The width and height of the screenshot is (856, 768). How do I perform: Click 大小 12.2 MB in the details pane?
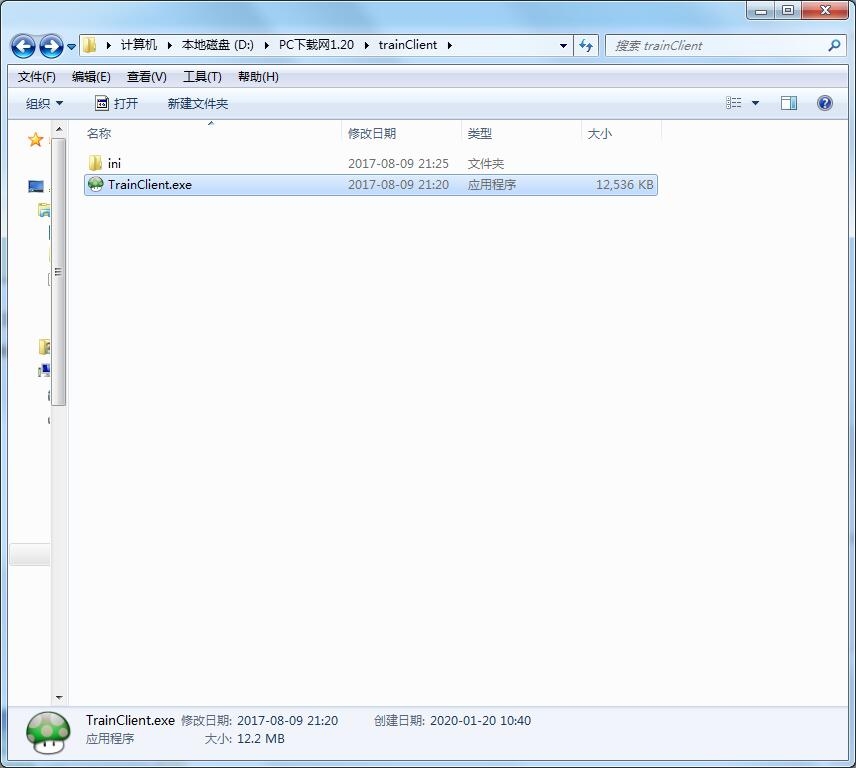[x=245, y=739]
